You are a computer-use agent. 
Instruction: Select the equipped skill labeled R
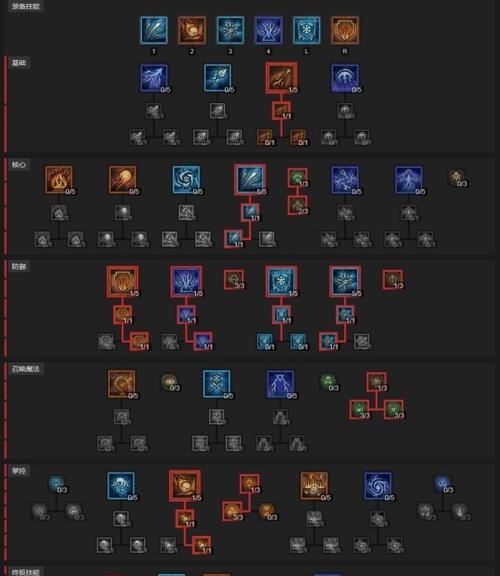(345, 30)
